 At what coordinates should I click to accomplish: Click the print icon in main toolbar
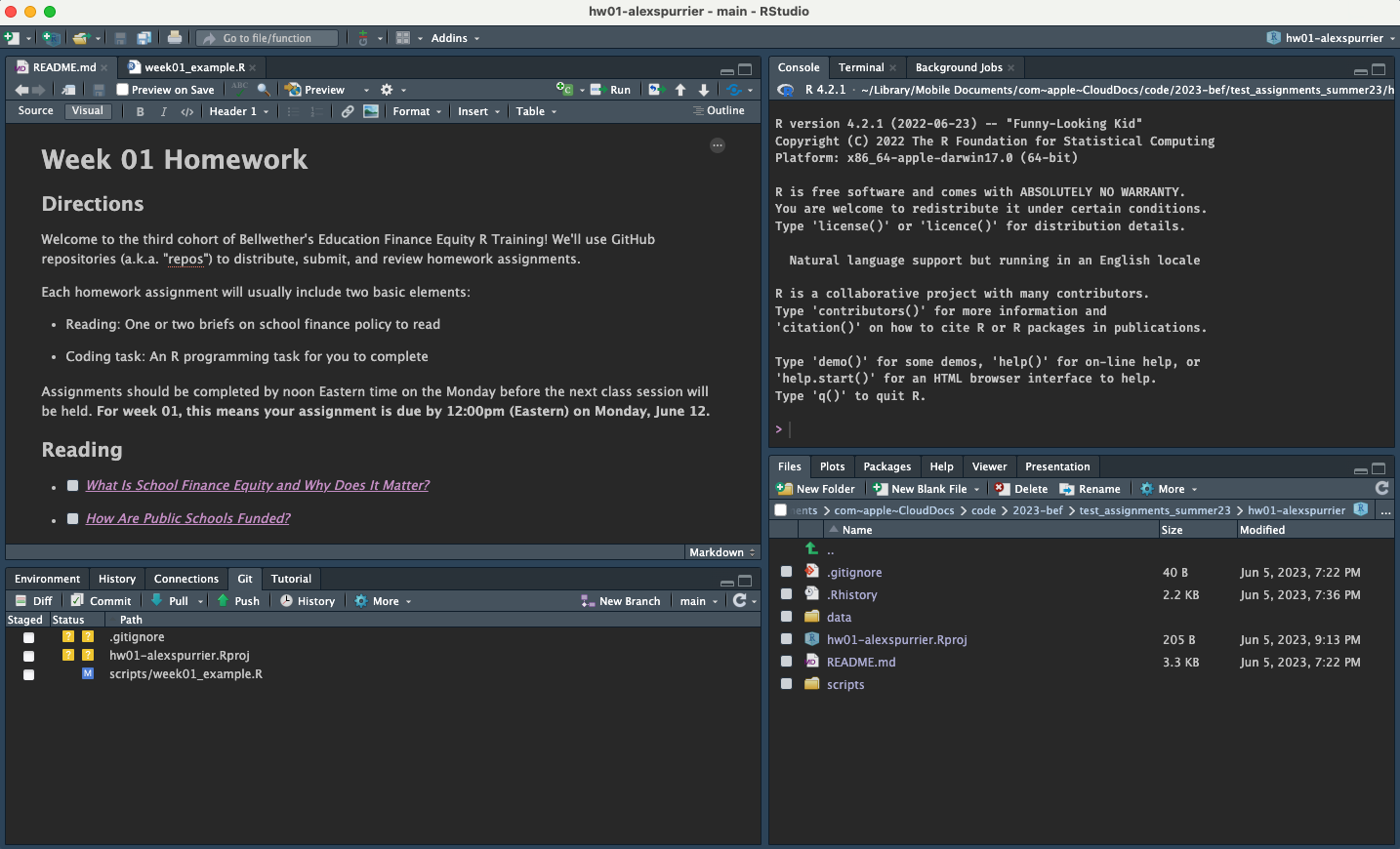tap(174, 38)
